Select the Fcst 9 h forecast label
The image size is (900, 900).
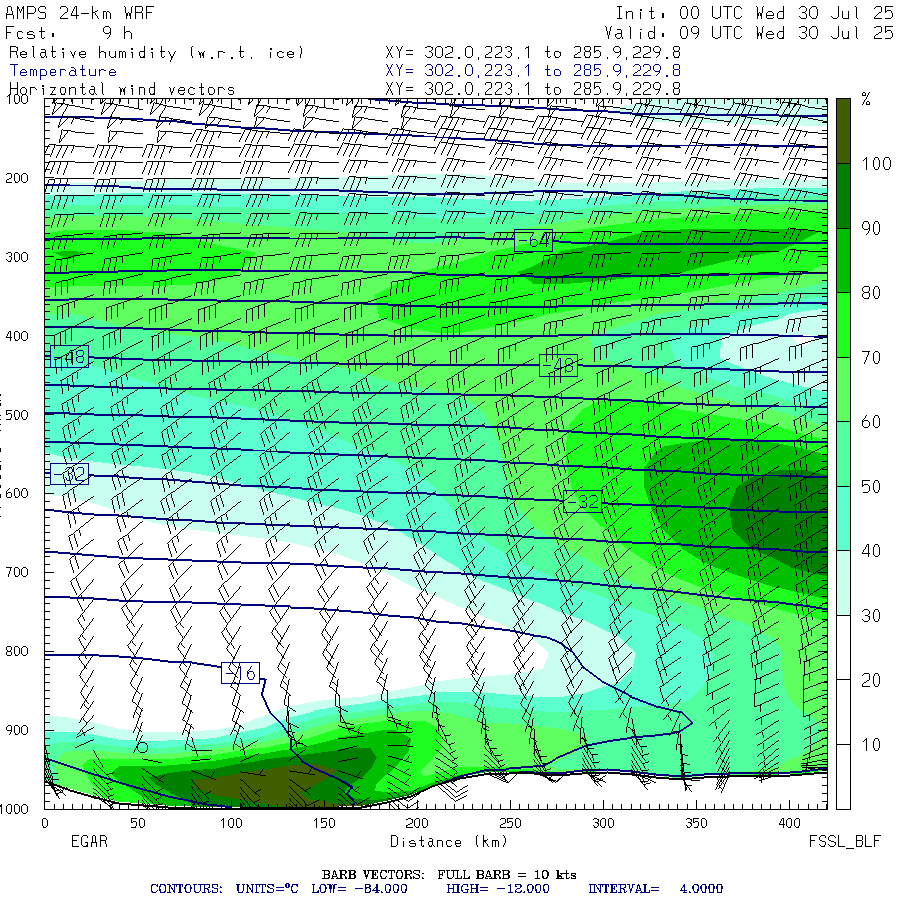(x=69, y=33)
